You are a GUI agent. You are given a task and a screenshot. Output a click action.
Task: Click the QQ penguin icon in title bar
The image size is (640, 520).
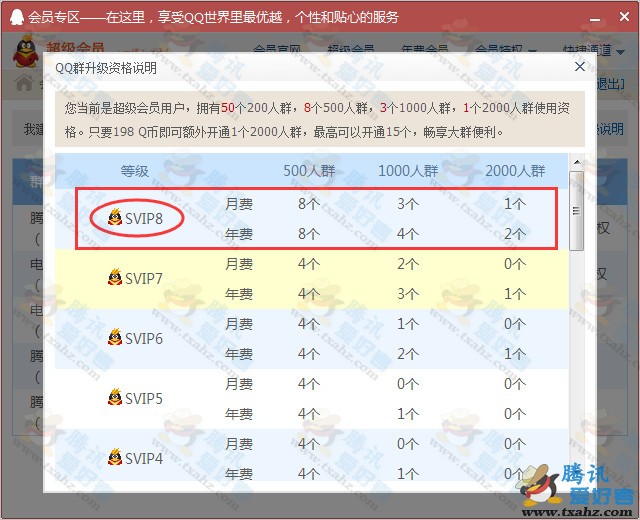click(x=17, y=17)
